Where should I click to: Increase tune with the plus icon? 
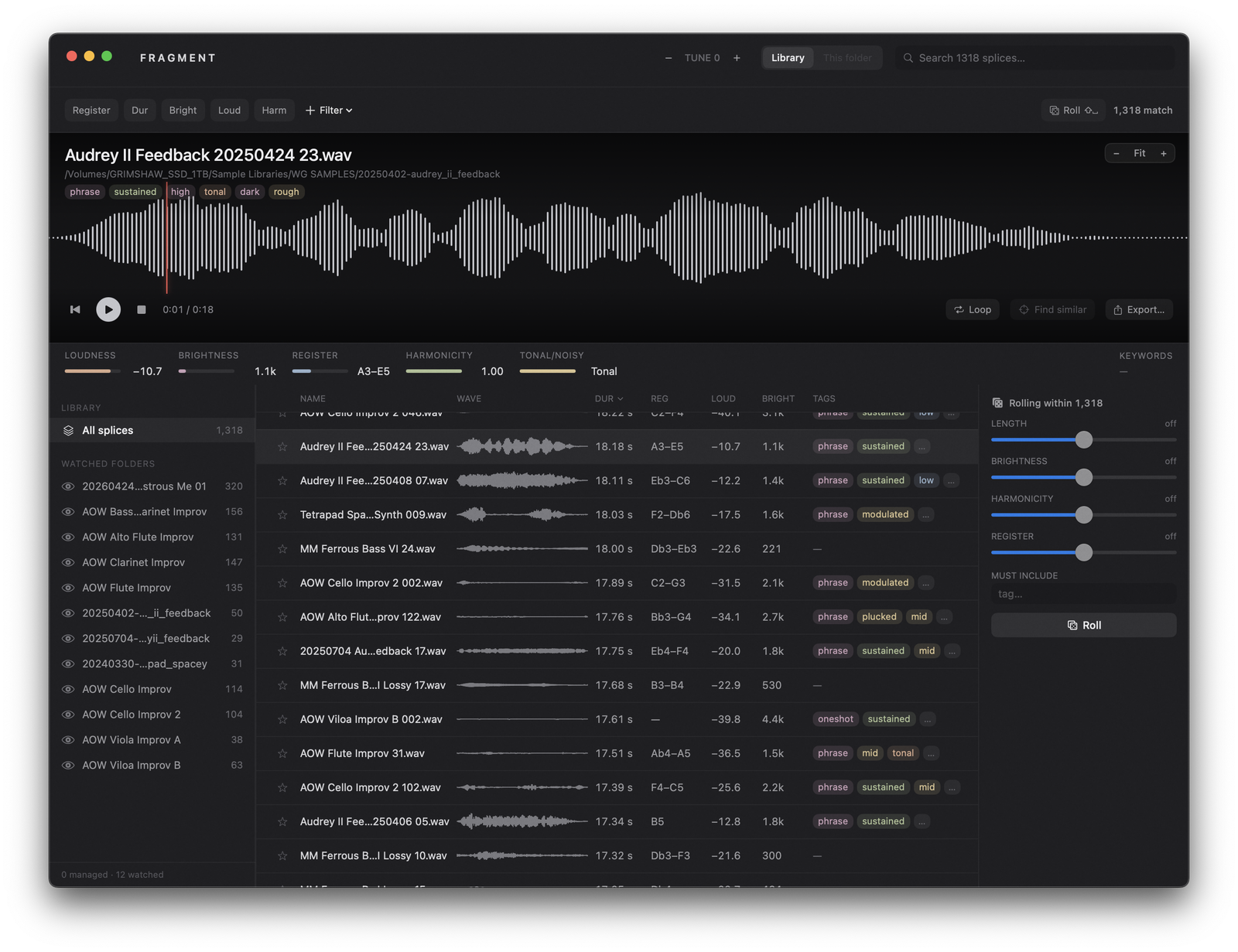(737, 58)
